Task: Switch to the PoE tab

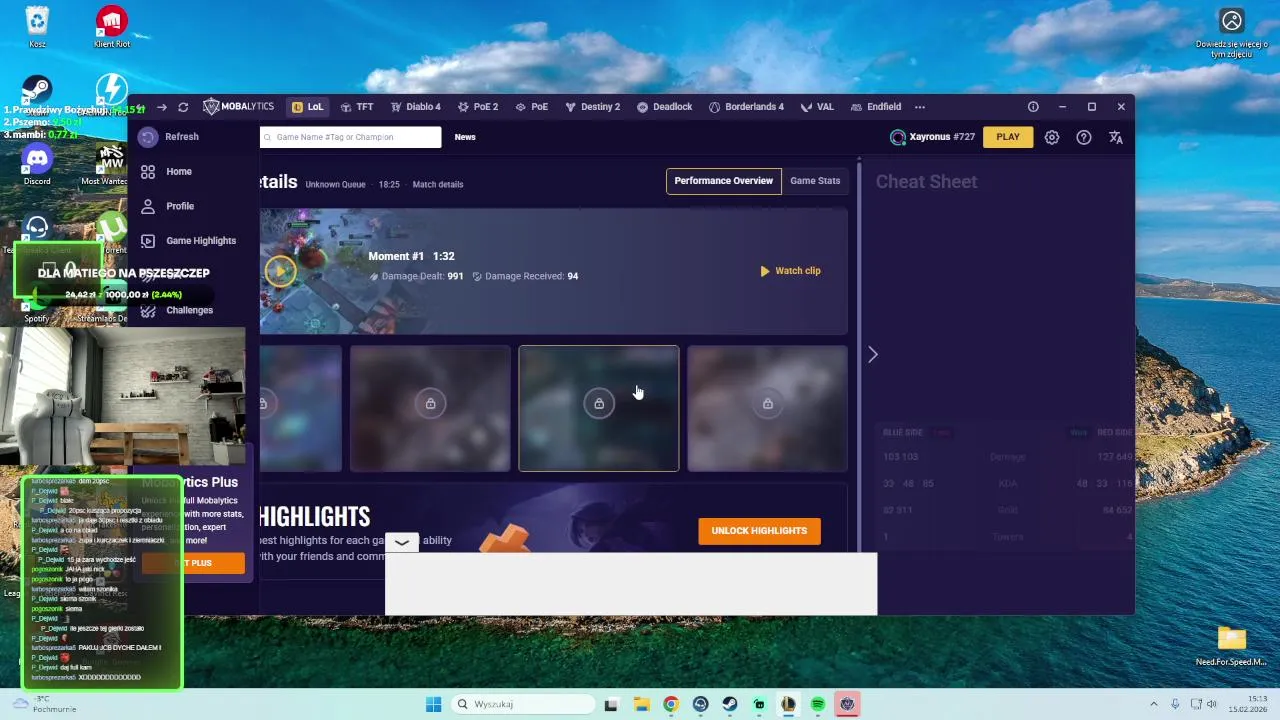Action: (x=531, y=107)
